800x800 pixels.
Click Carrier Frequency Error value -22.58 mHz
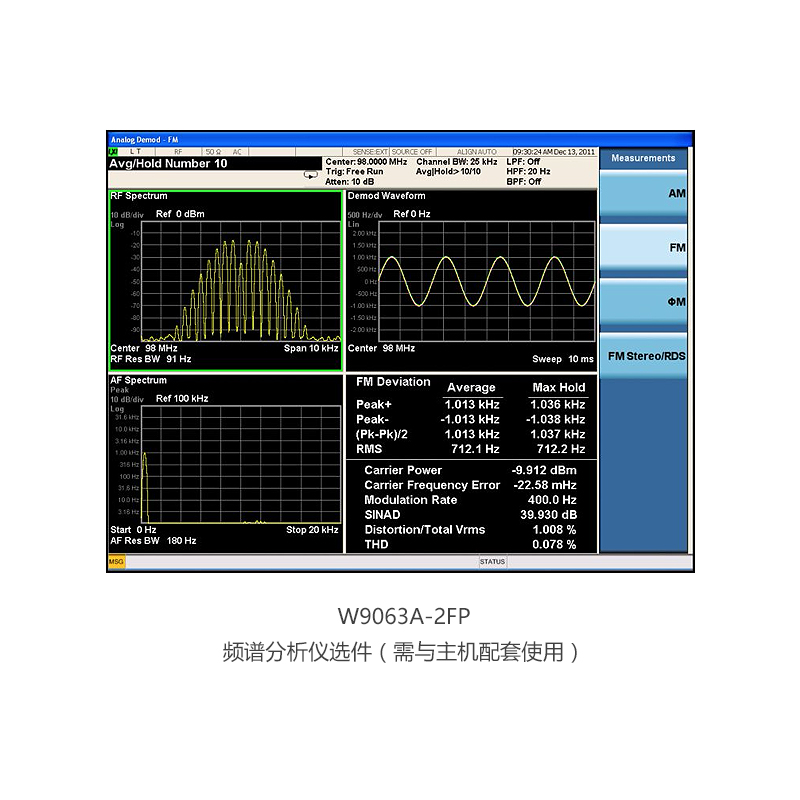pos(545,485)
